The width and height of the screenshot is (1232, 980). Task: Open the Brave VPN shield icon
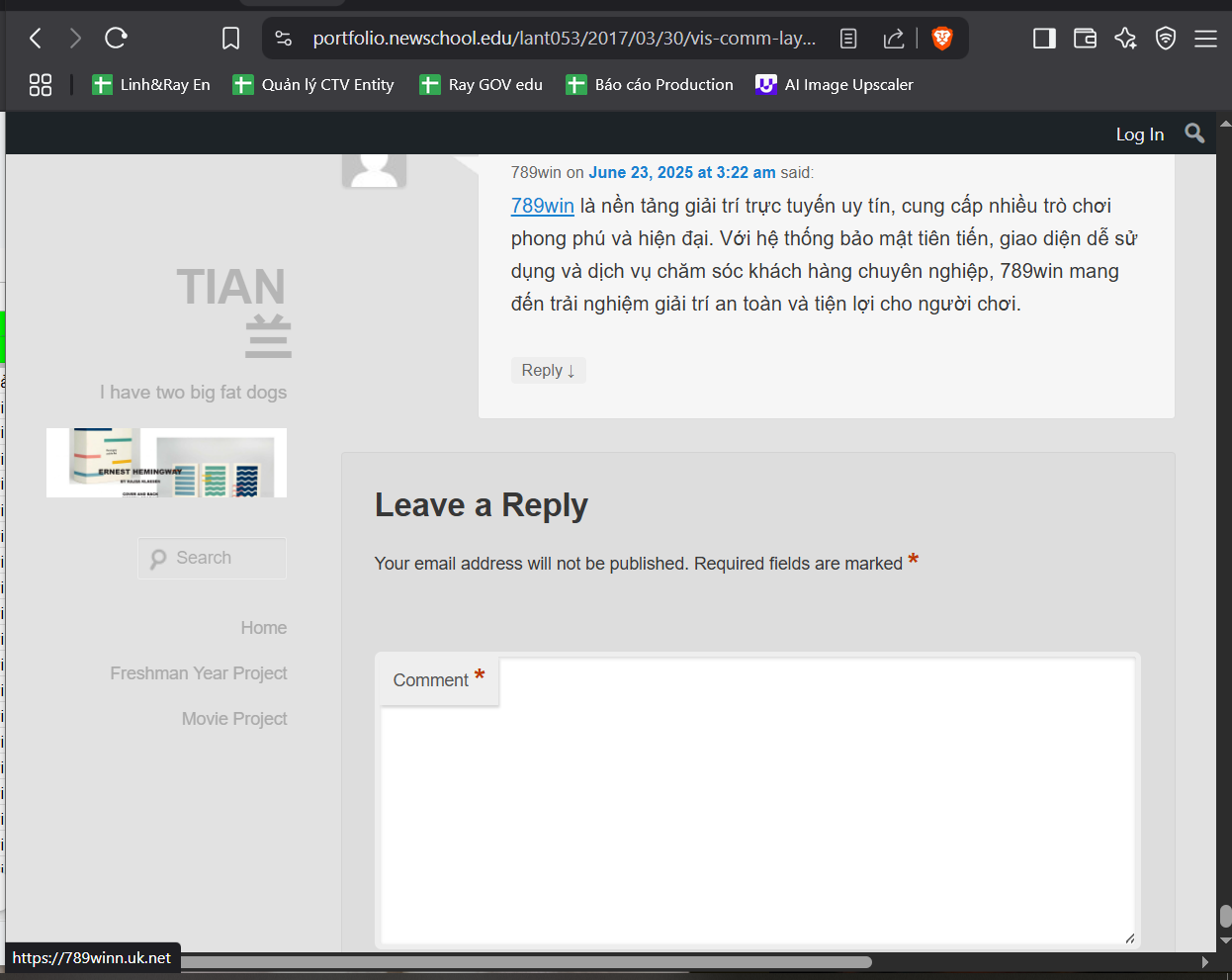coord(1166,39)
